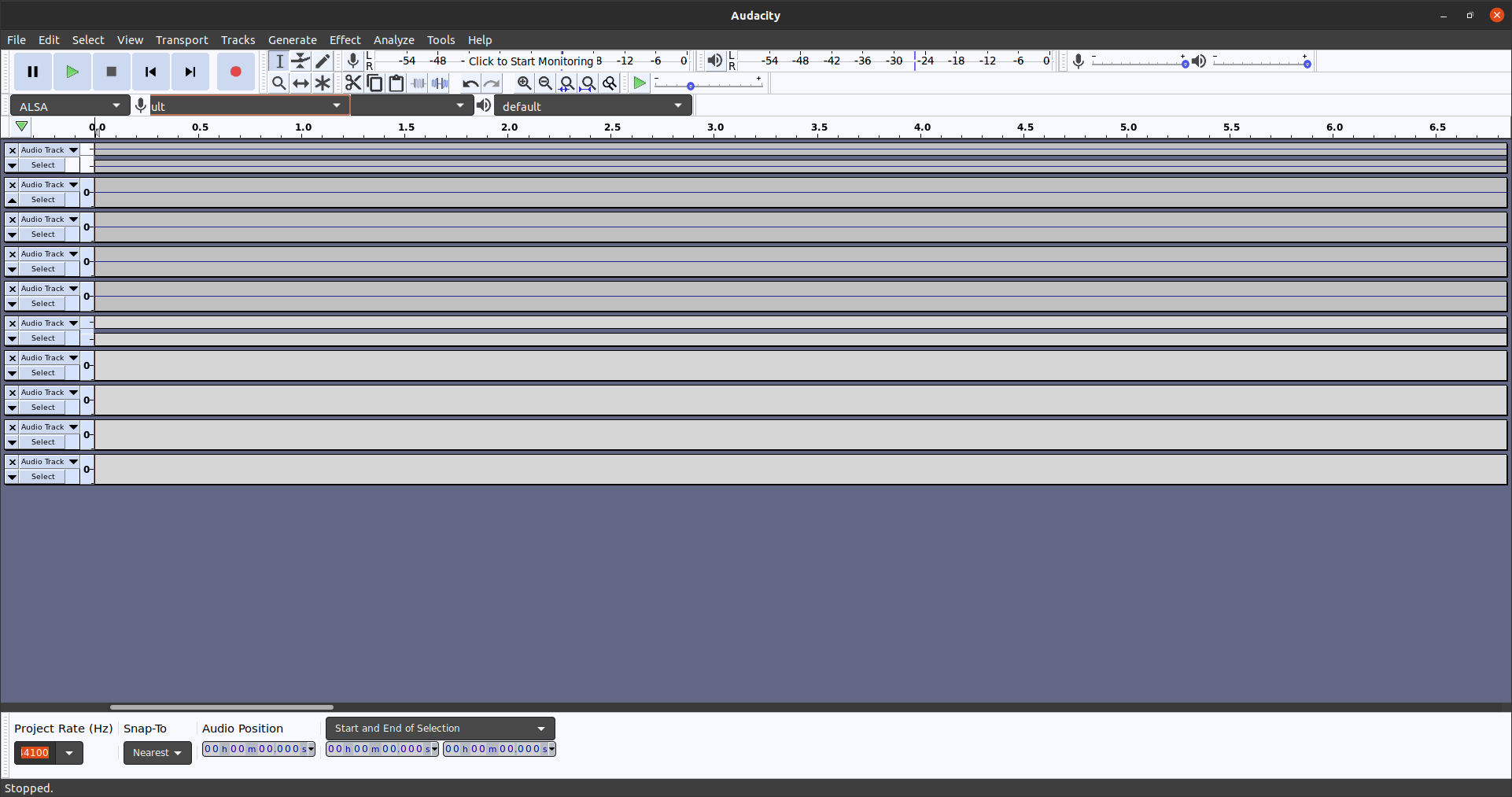This screenshot has width=1512, height=797.
Task: Click the playback meter speaker icon
Action: pos(714,61)
